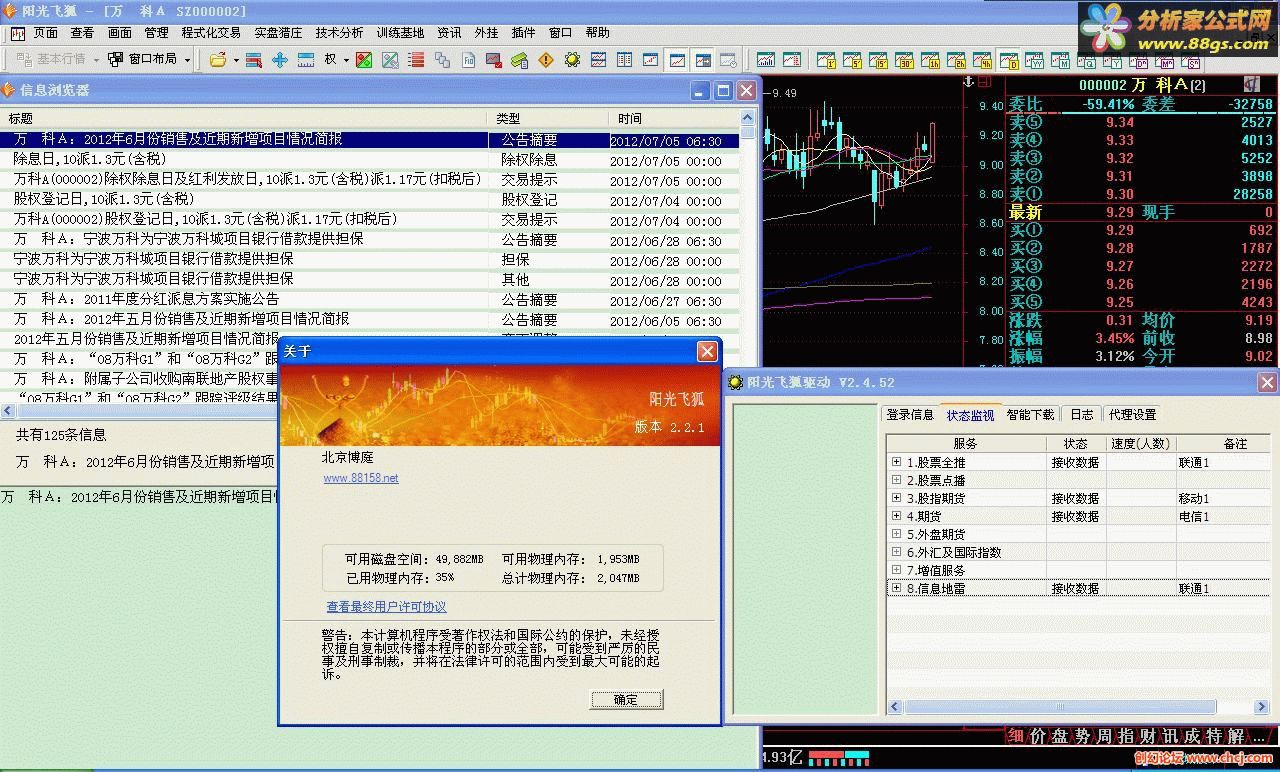This screenshot has width=1280, height=772.
Task: Toggle the Dn multi-day period button
Action: tap(1137, 60)
